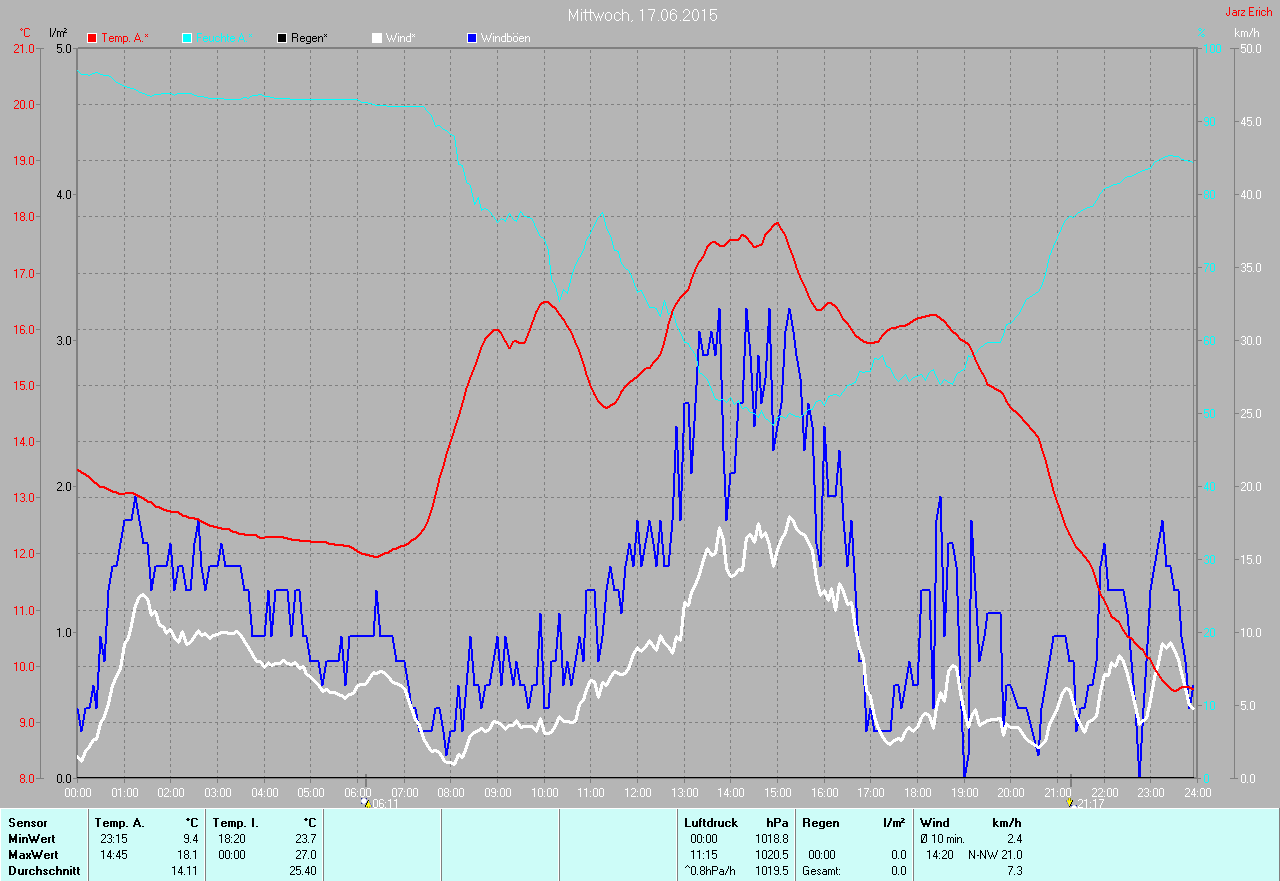Screen dimensions: 1280x881
Task: Click the indoor average value "25.40"
Action: [x=302, y=871]
